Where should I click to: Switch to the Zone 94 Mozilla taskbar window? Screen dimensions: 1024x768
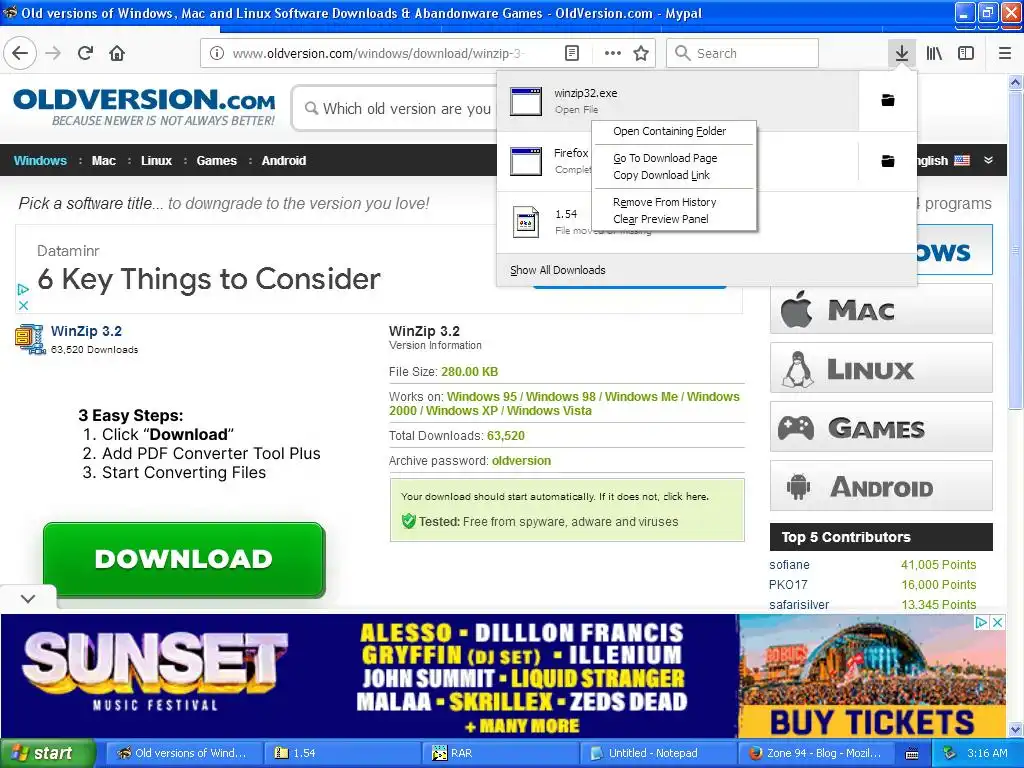click(816, 753)
